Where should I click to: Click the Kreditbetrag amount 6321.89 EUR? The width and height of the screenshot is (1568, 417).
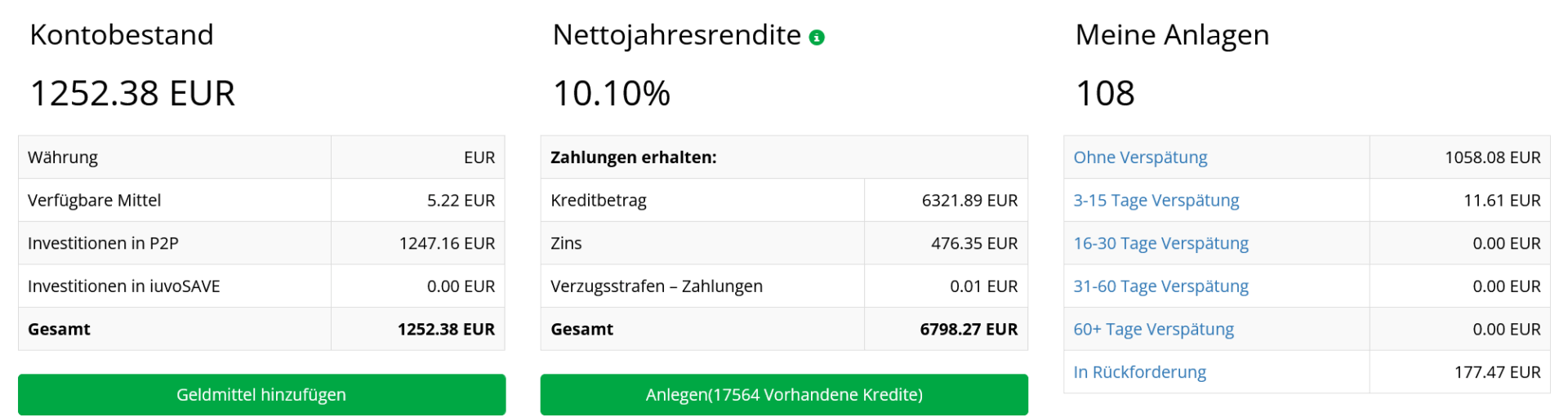click(x=969, y=201)
